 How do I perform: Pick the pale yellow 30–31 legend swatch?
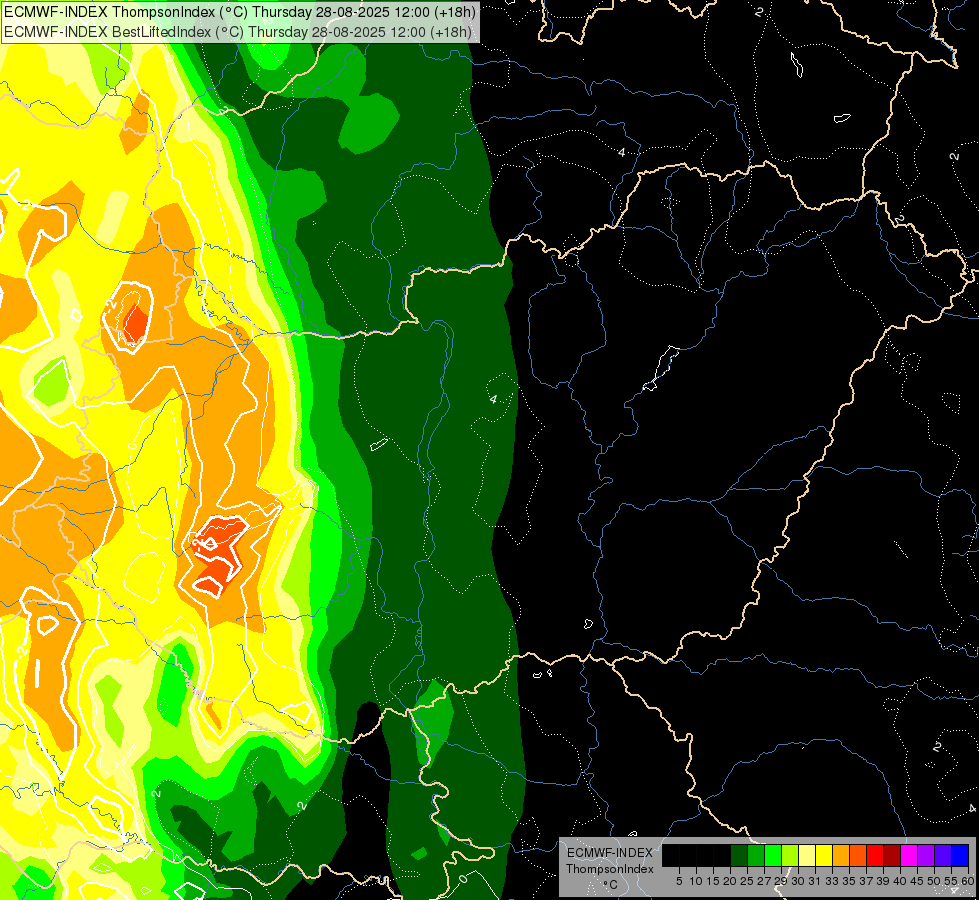tap(807, 855)
